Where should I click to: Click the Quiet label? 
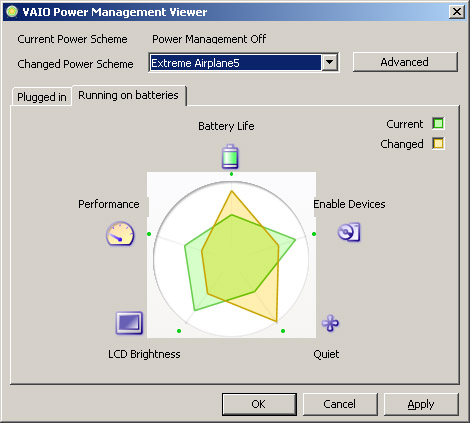point(326,354)
